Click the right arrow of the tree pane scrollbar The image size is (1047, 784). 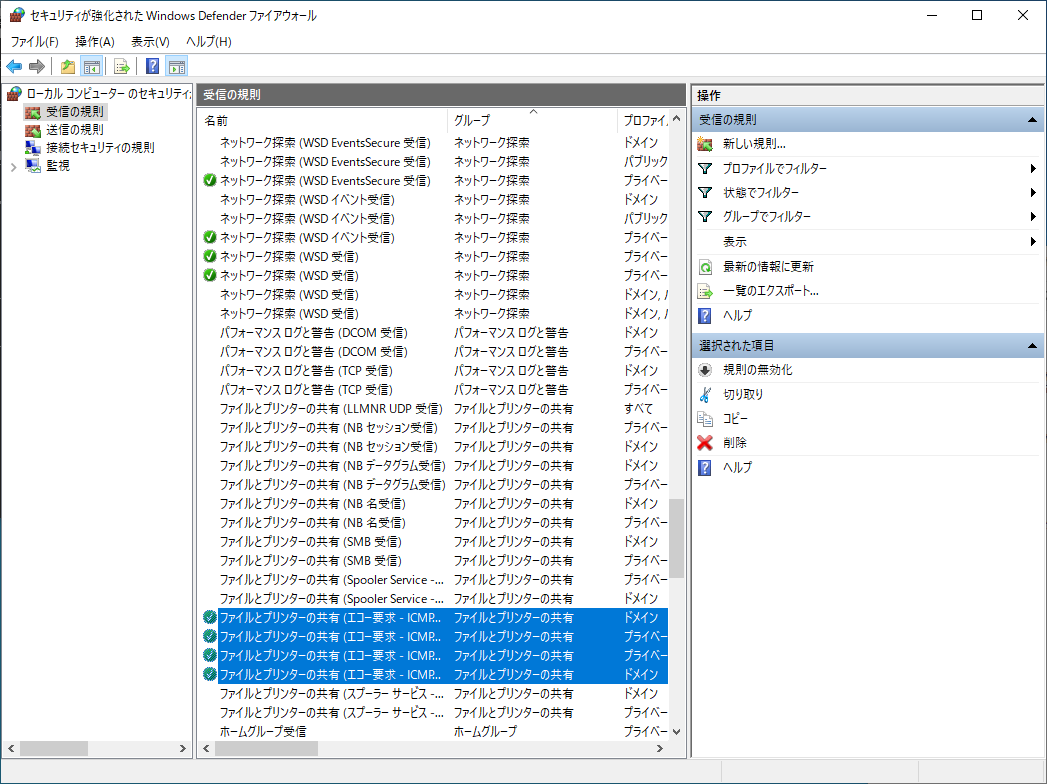pyautogui.click(x=183, y=749)
